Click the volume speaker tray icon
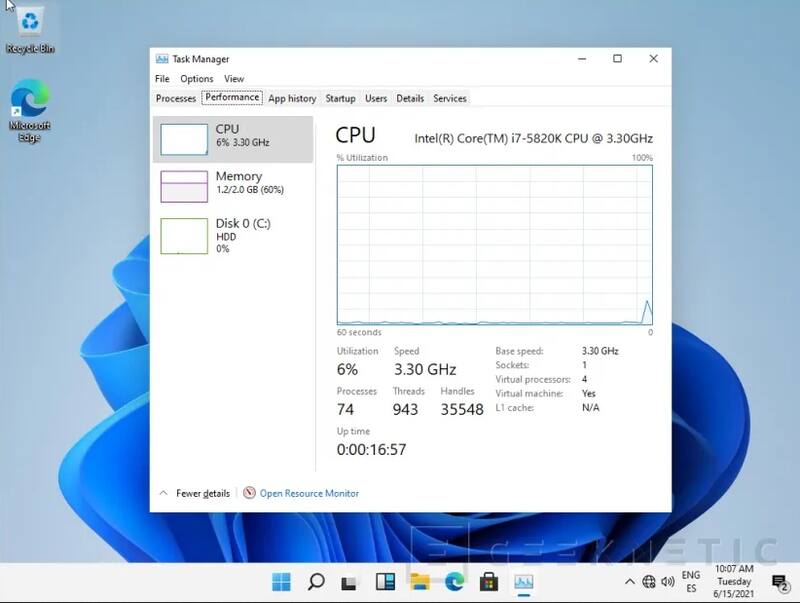800x603 pixels. tap(667, 582)
